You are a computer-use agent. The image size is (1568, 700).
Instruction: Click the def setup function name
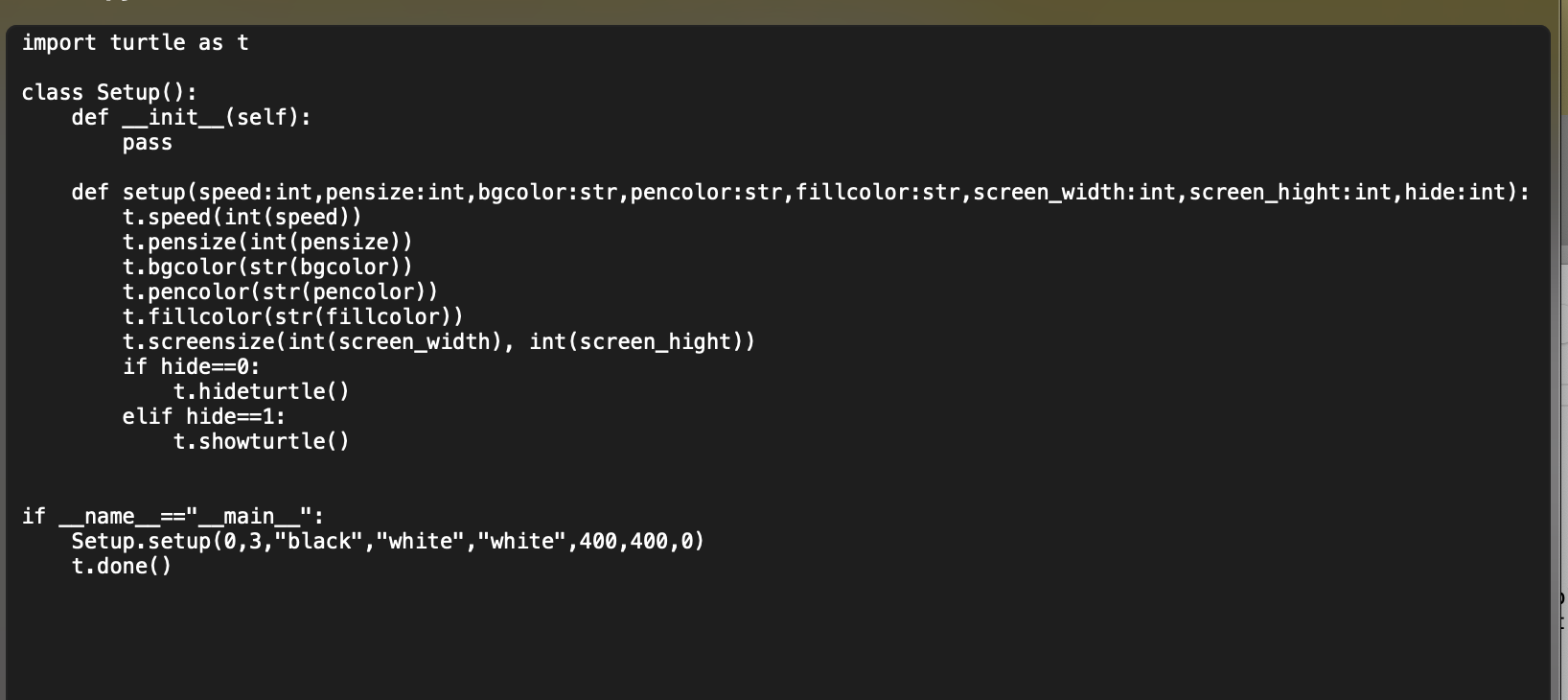[153, 193]
